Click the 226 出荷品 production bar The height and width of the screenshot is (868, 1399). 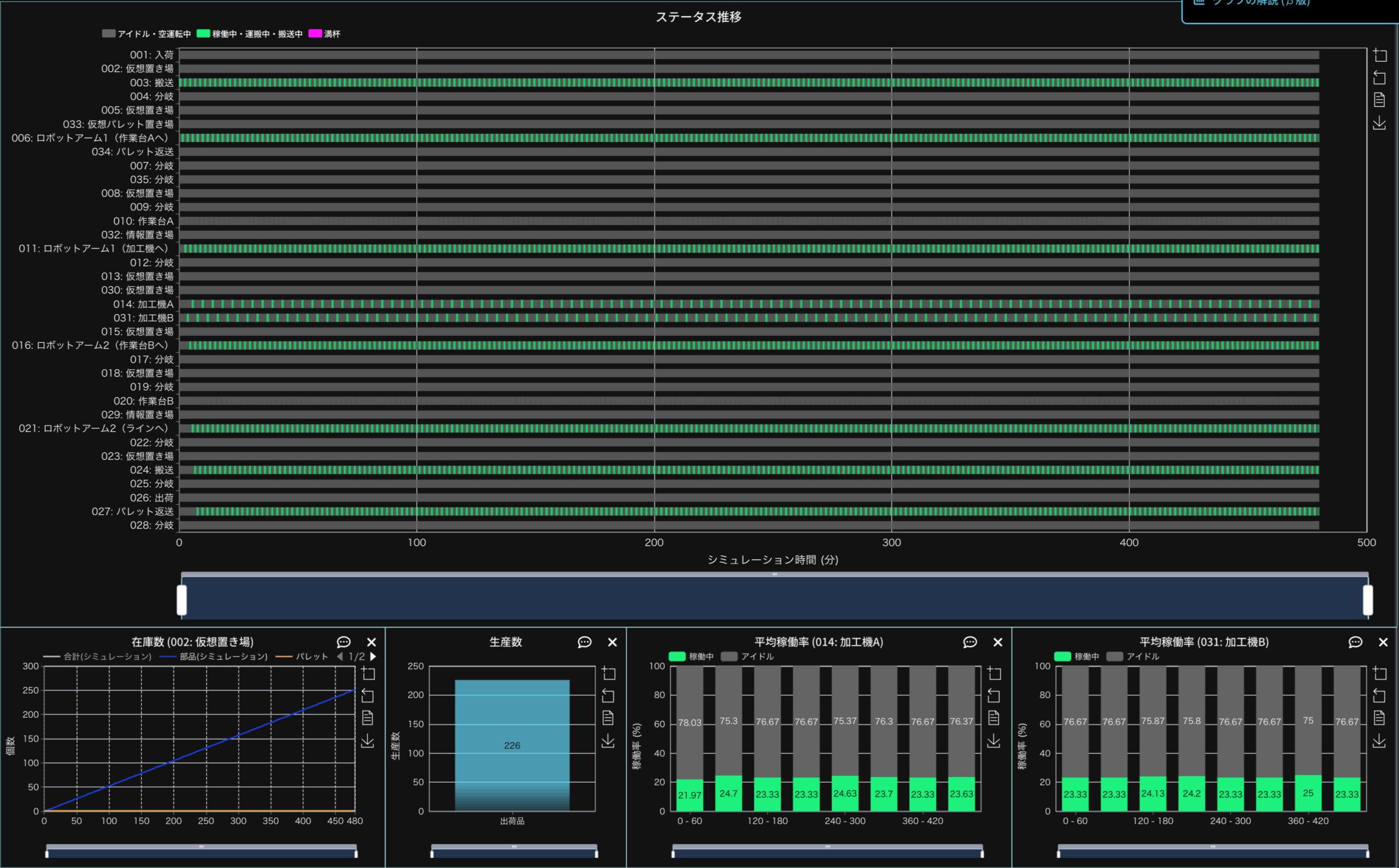[512, 745]
